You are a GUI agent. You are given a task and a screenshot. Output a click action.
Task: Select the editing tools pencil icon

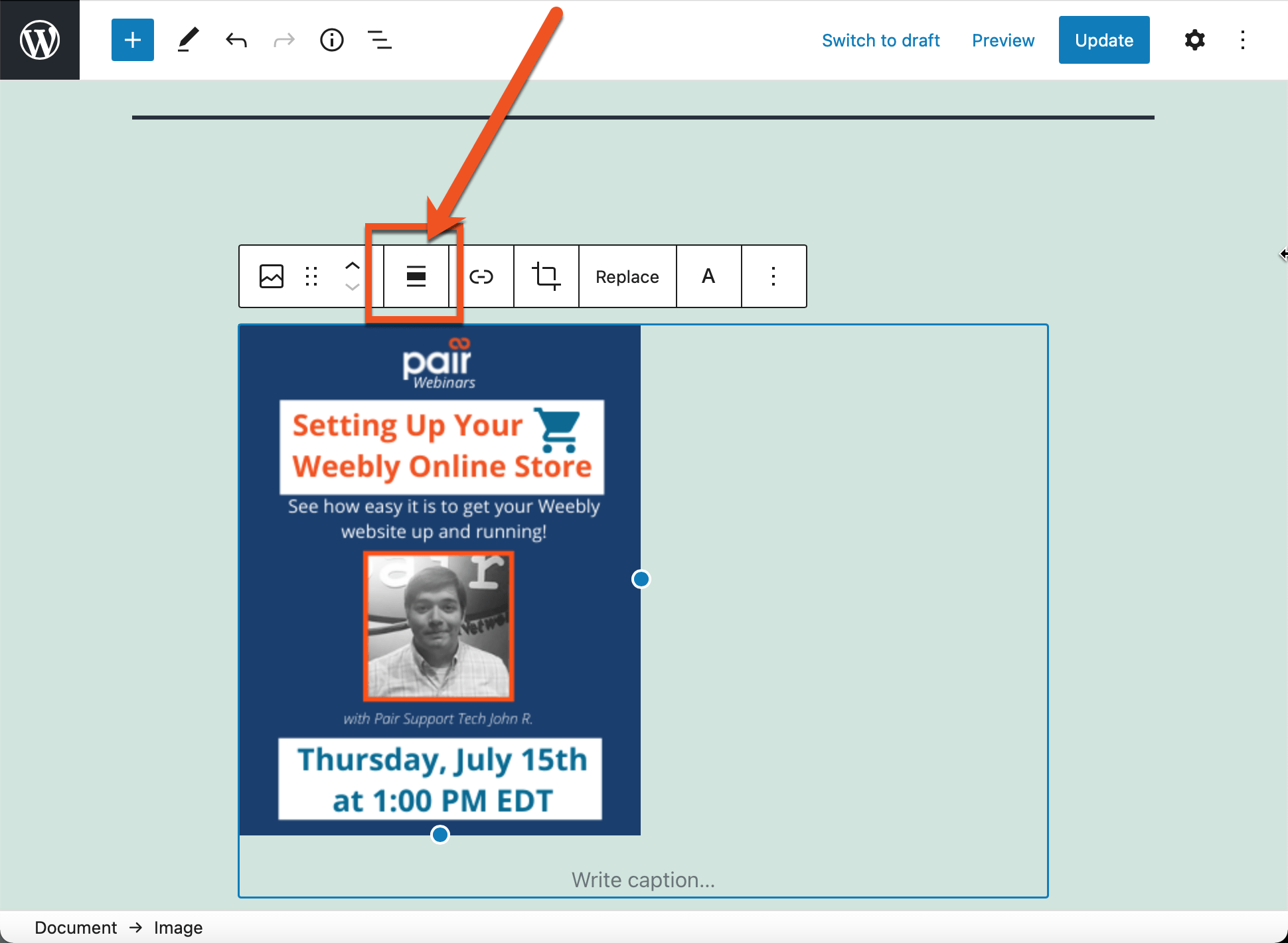(x=188, y=40)
